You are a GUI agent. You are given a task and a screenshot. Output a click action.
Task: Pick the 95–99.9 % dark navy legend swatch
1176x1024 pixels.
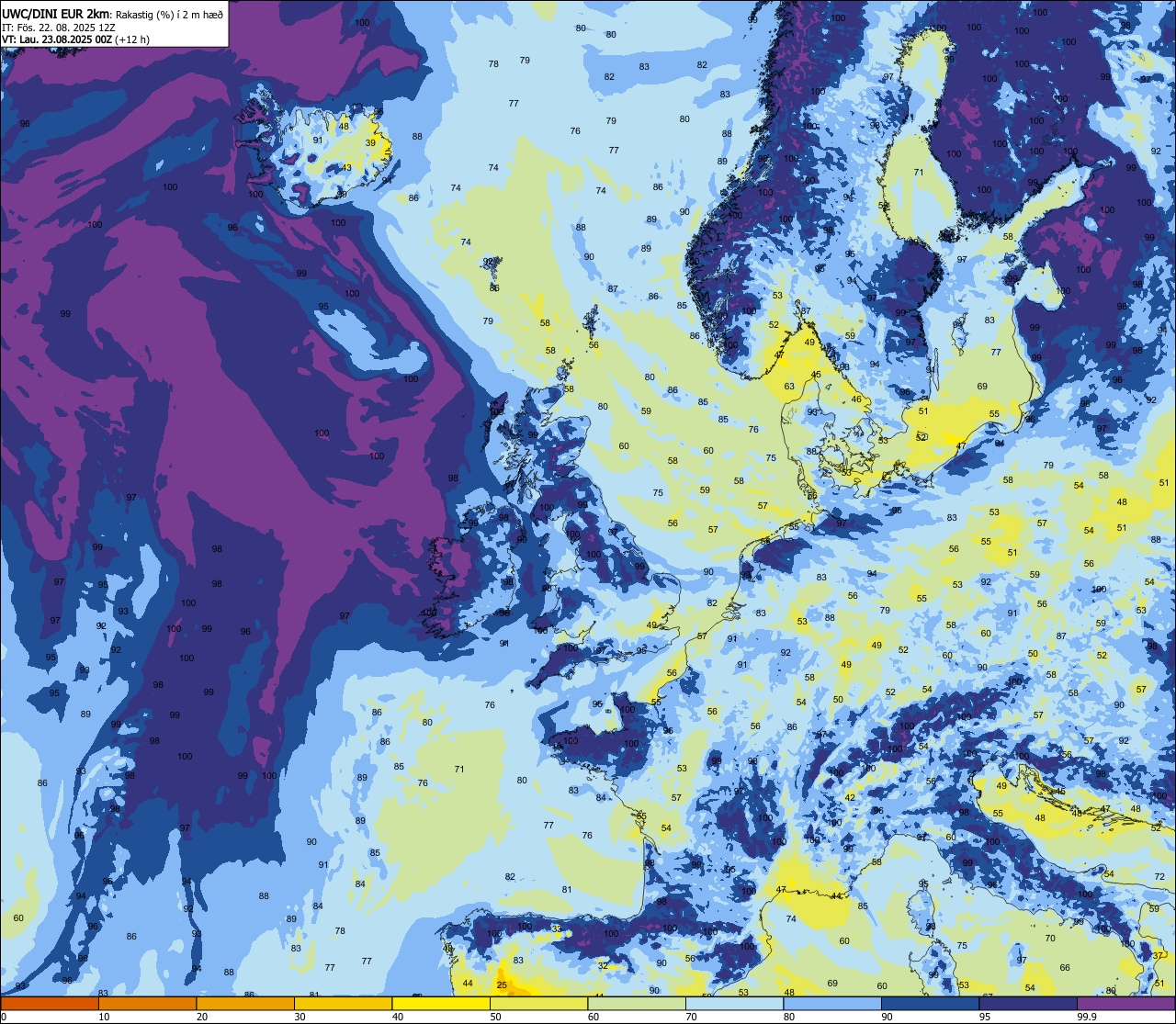pyautogui.click(x=1028, y=1003)
